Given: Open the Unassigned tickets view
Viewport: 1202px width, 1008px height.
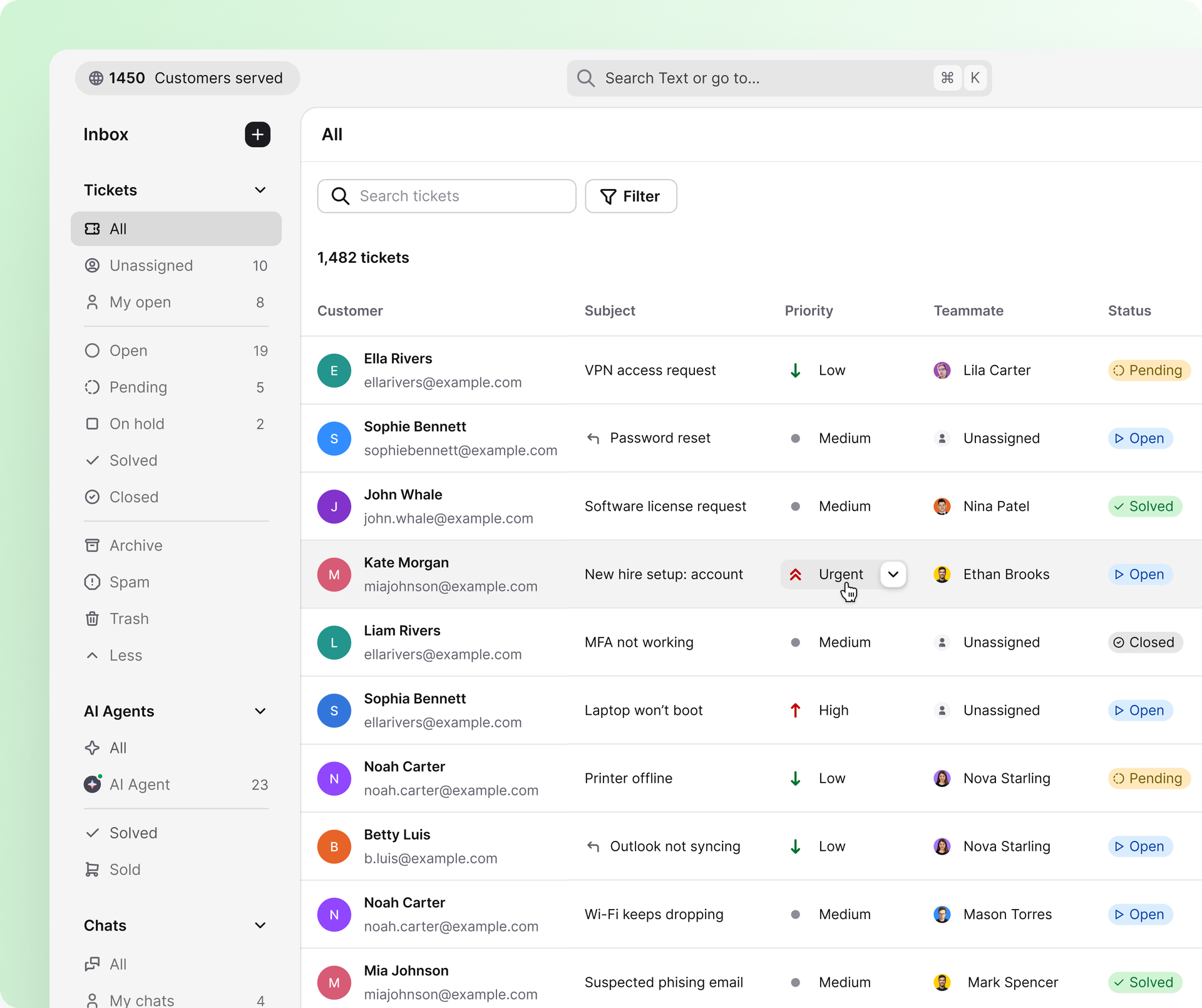Looking at the screenshot, I should [x=176, y=265].
